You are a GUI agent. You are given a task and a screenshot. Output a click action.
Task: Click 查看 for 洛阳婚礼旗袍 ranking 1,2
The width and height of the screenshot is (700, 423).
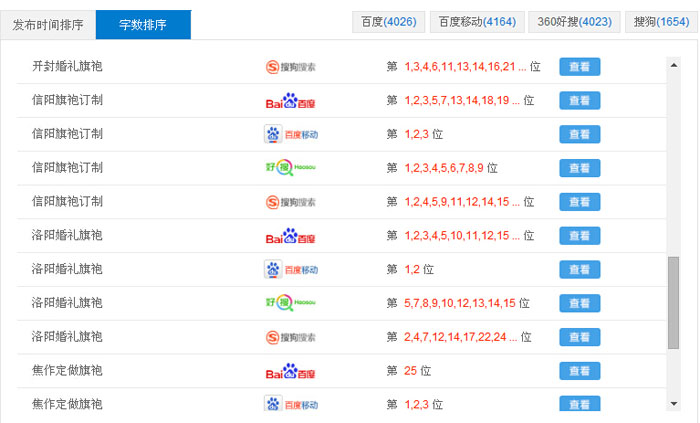(x=579, y=270)
